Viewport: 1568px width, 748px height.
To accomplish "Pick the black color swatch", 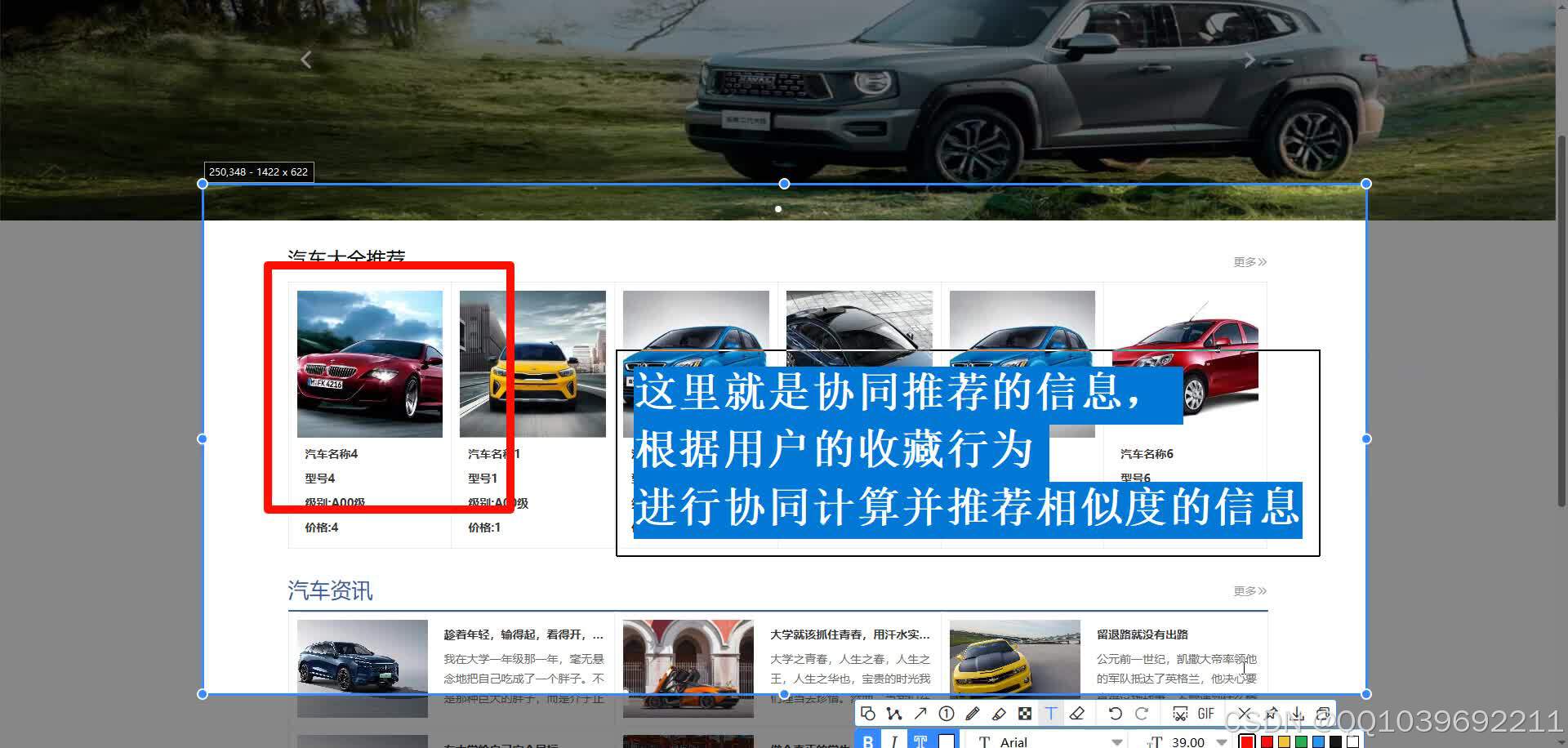I will click(x=1335, y=741).
